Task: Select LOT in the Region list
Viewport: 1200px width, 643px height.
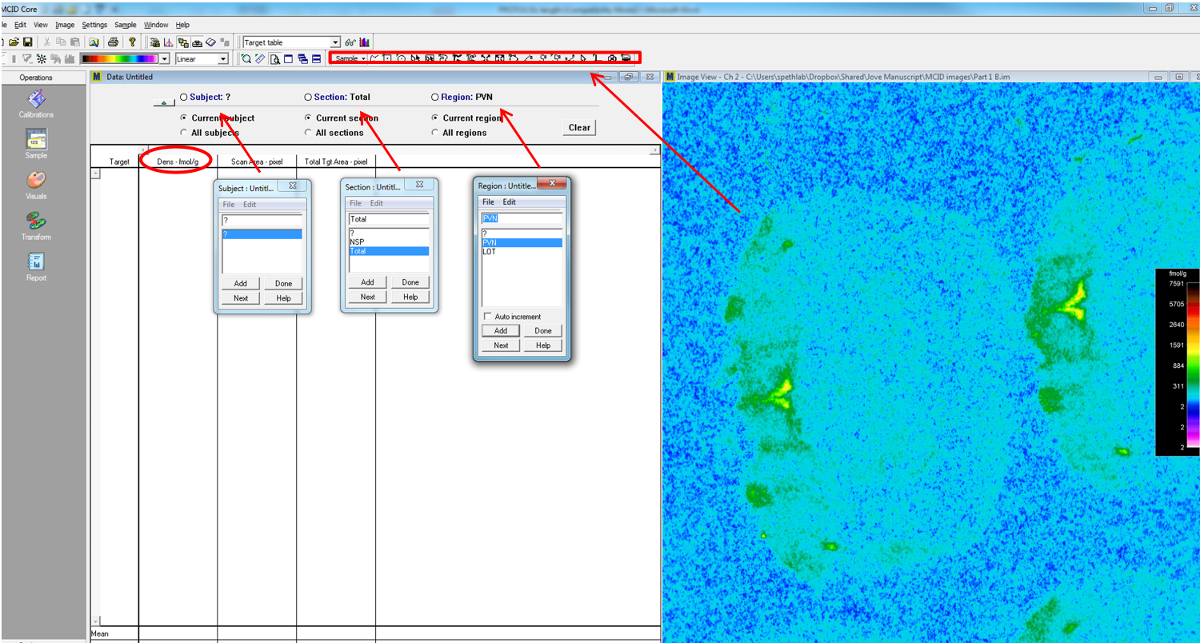Action: (x=489, y=252)
